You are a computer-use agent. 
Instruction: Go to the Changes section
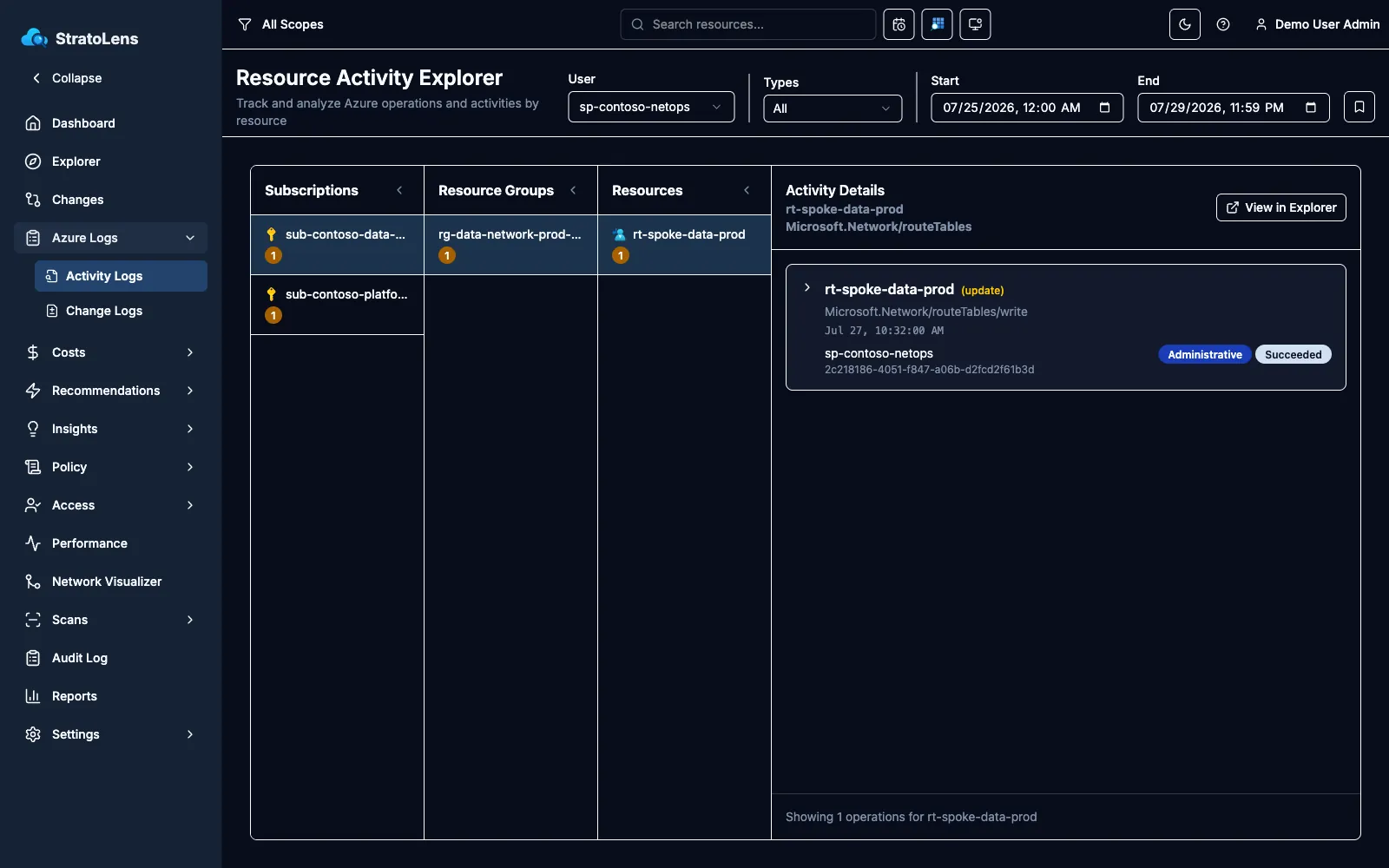tap(110, 200)
